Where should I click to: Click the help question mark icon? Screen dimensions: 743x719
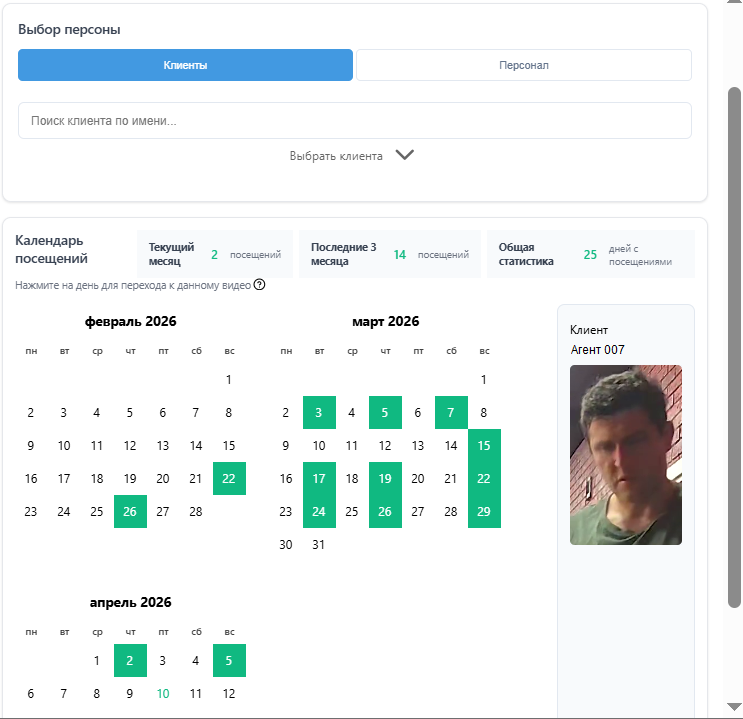tap(259, 285)
